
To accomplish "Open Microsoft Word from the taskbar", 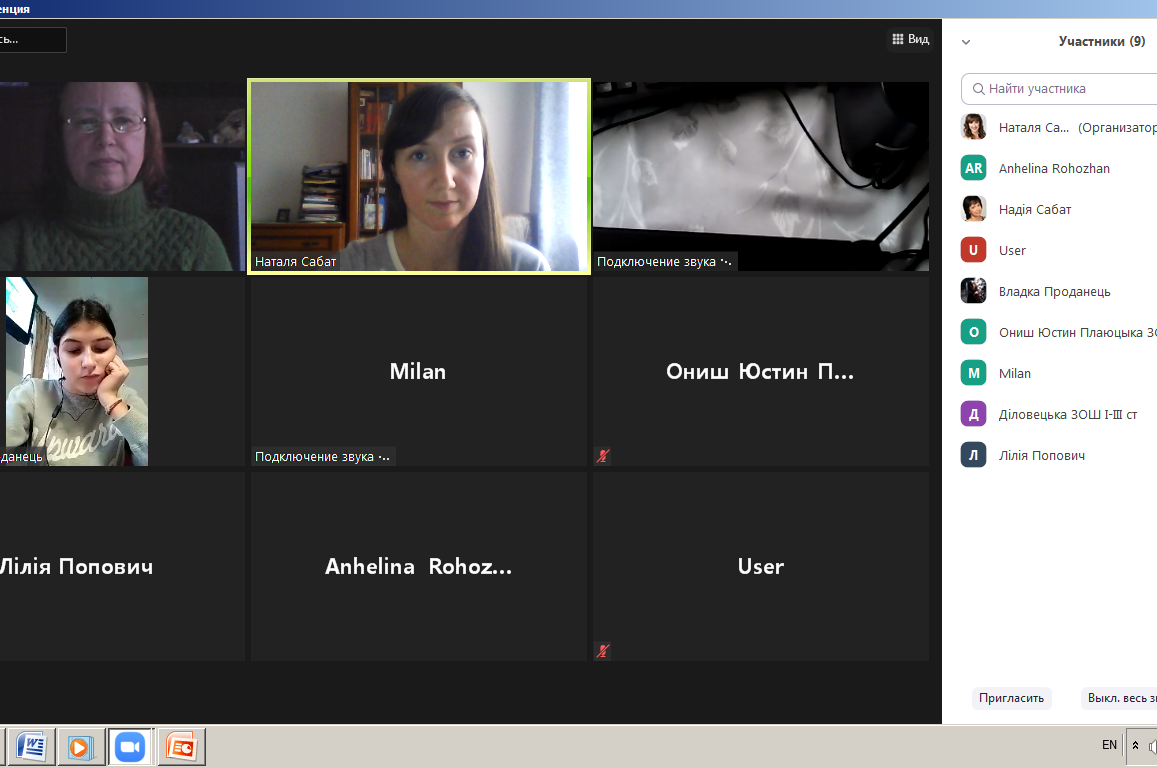I will click(x=33, y=746).
